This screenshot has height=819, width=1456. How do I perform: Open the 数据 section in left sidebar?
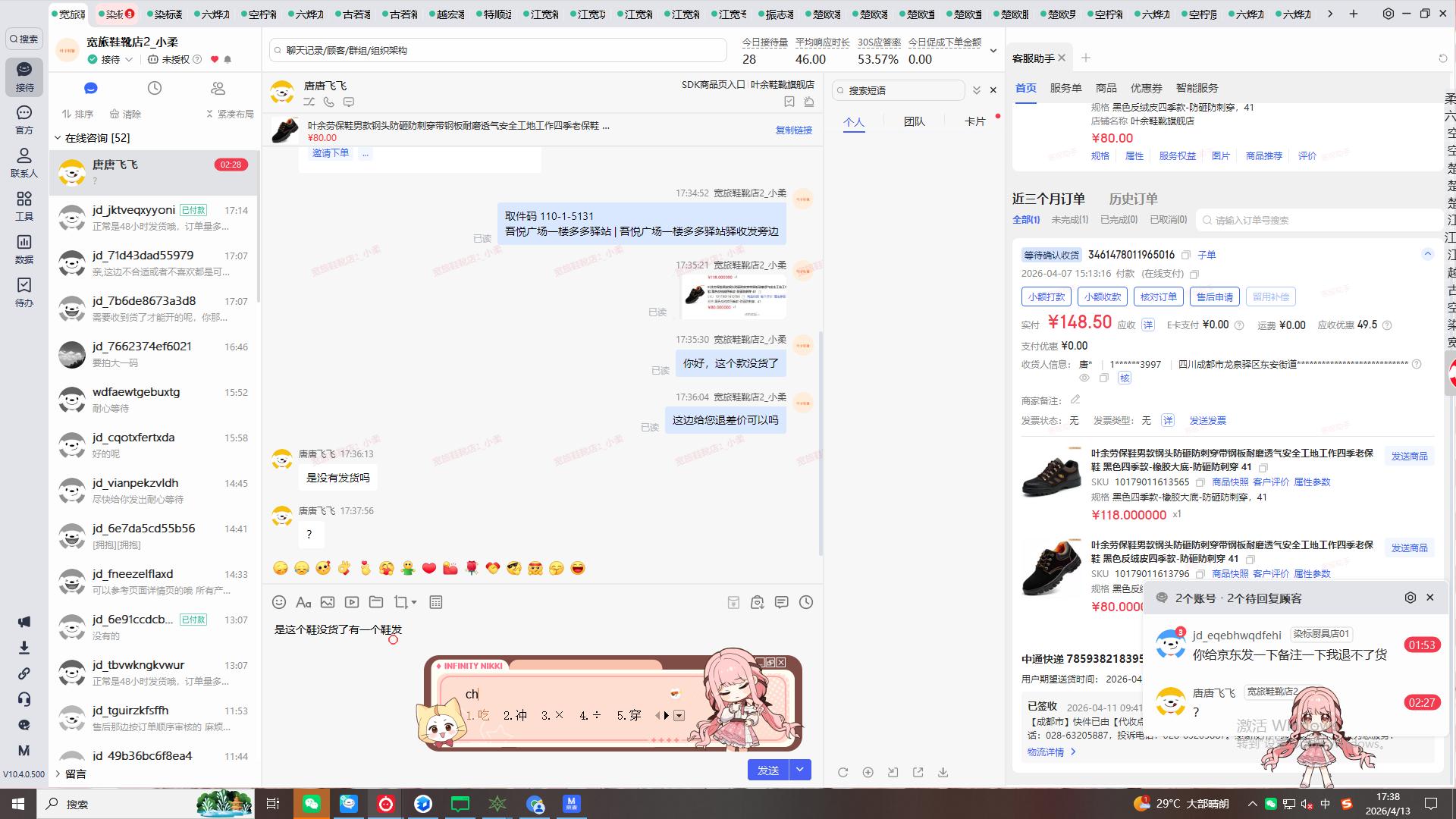[24, 248]
